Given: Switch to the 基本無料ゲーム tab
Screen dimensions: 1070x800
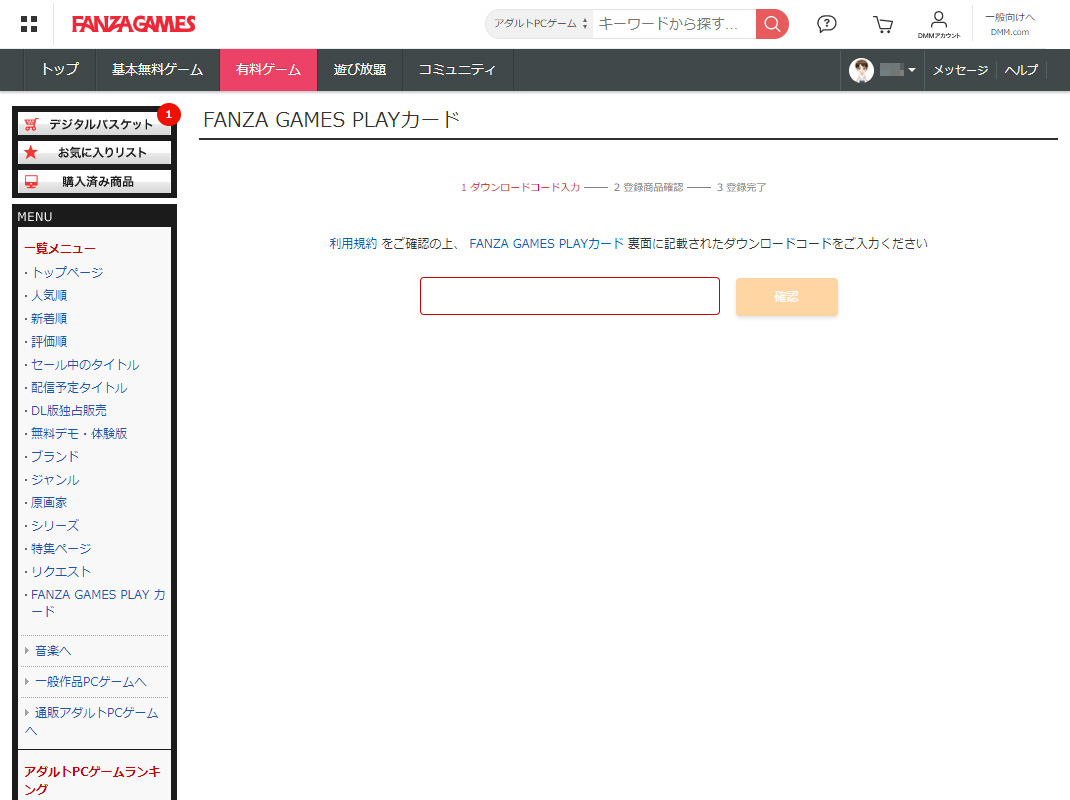Looking at the screenshot, I should point(157,70).
